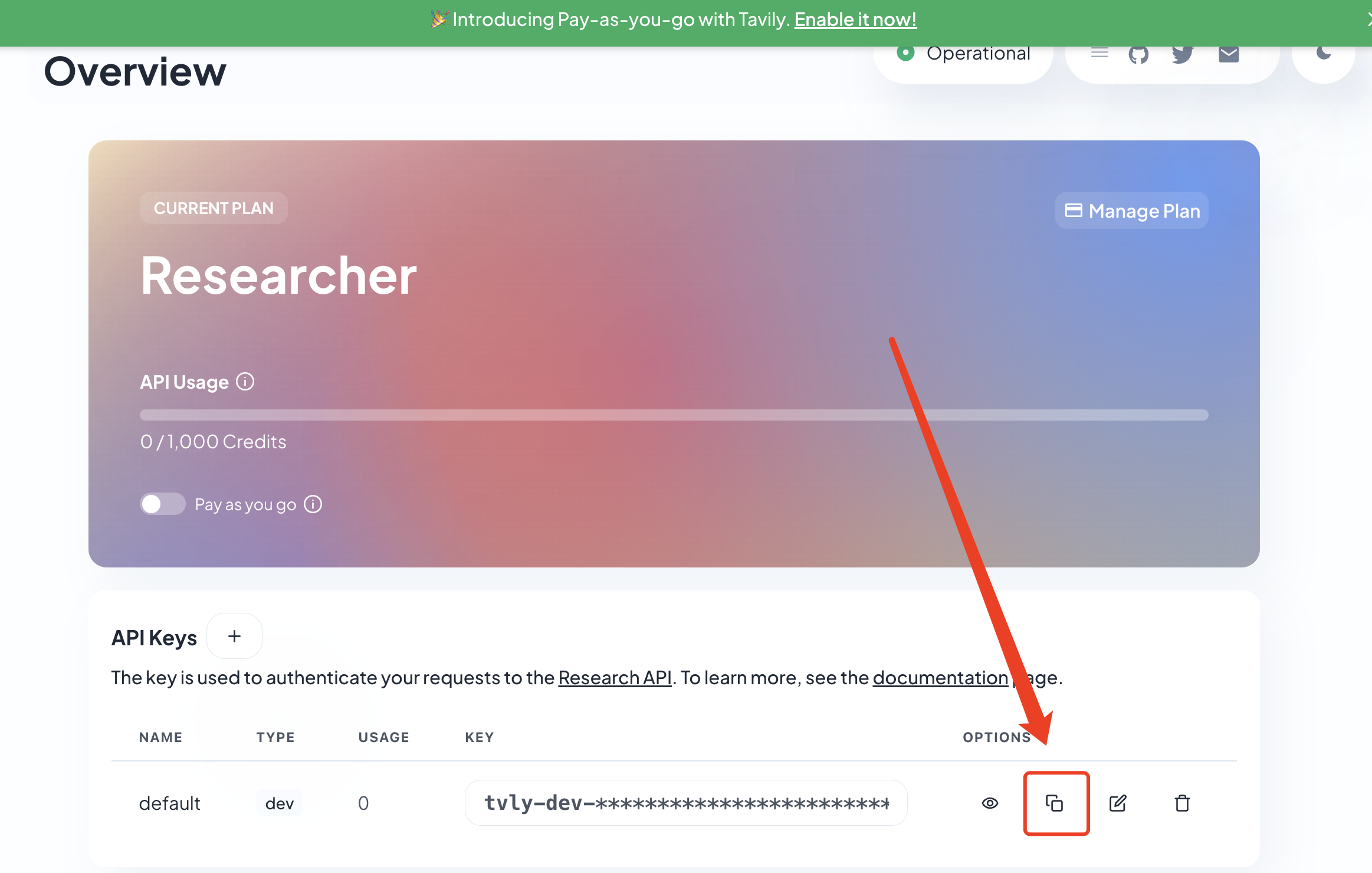Viewport: 1372px width, 873px height.
Task: Click the masked tvly-dev key field
Action: coord(685,803)
